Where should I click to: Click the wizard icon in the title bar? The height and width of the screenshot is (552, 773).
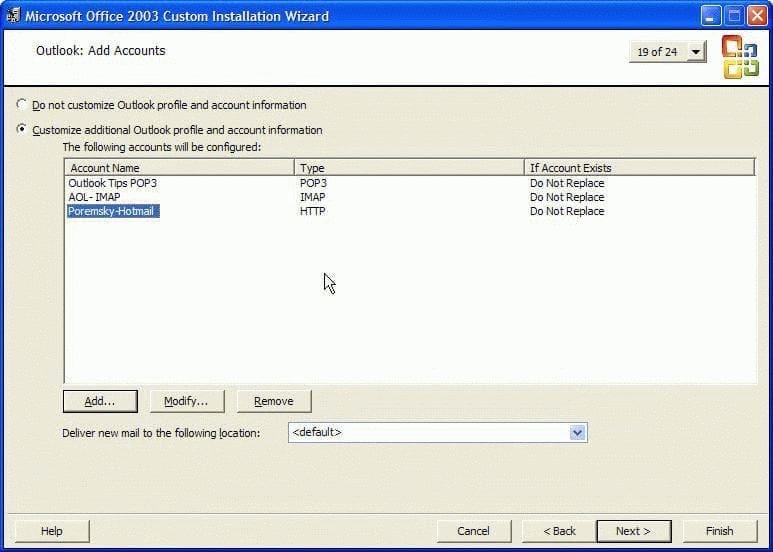point(13,16)
